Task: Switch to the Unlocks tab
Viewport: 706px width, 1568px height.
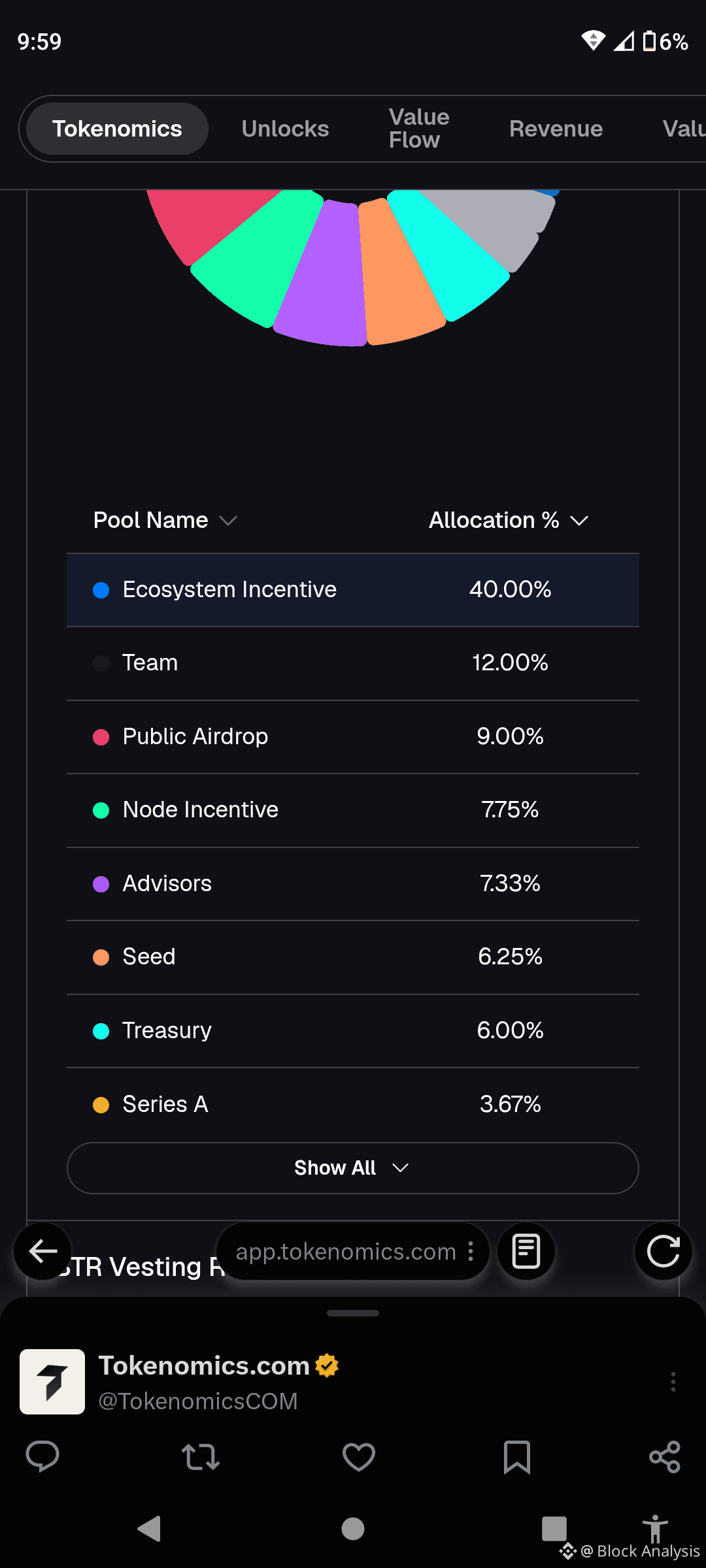Action: pos(285,129)
